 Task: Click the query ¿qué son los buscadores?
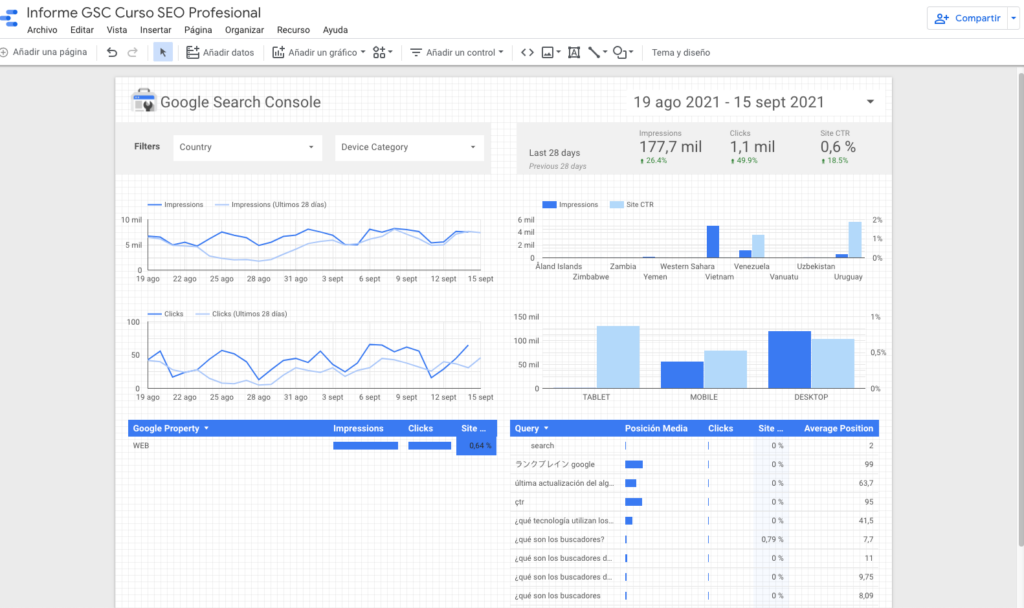pyautogui.click(x=559, y=539)
